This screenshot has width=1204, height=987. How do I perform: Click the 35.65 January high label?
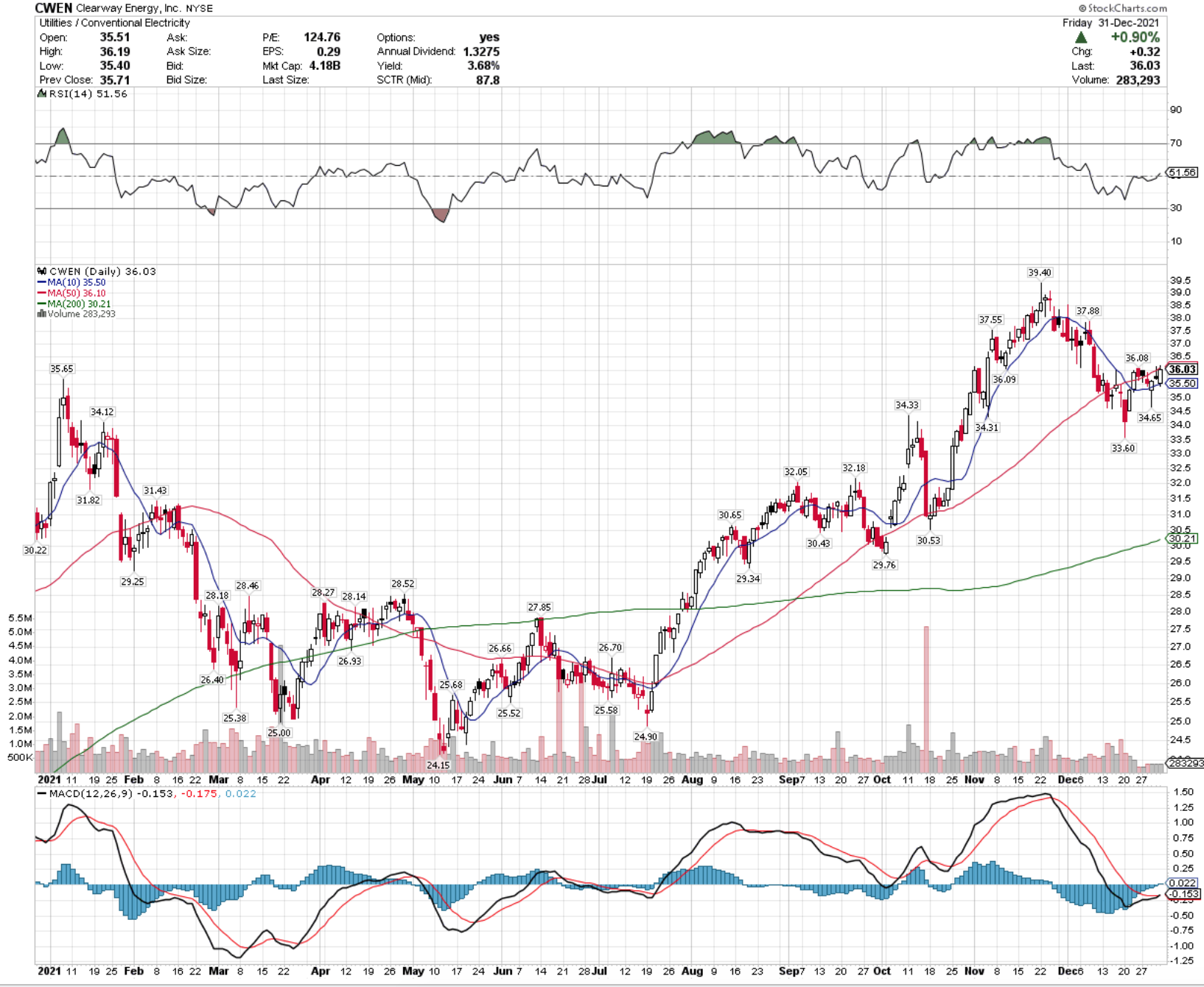pyautogui.click(x=62, y=368)
